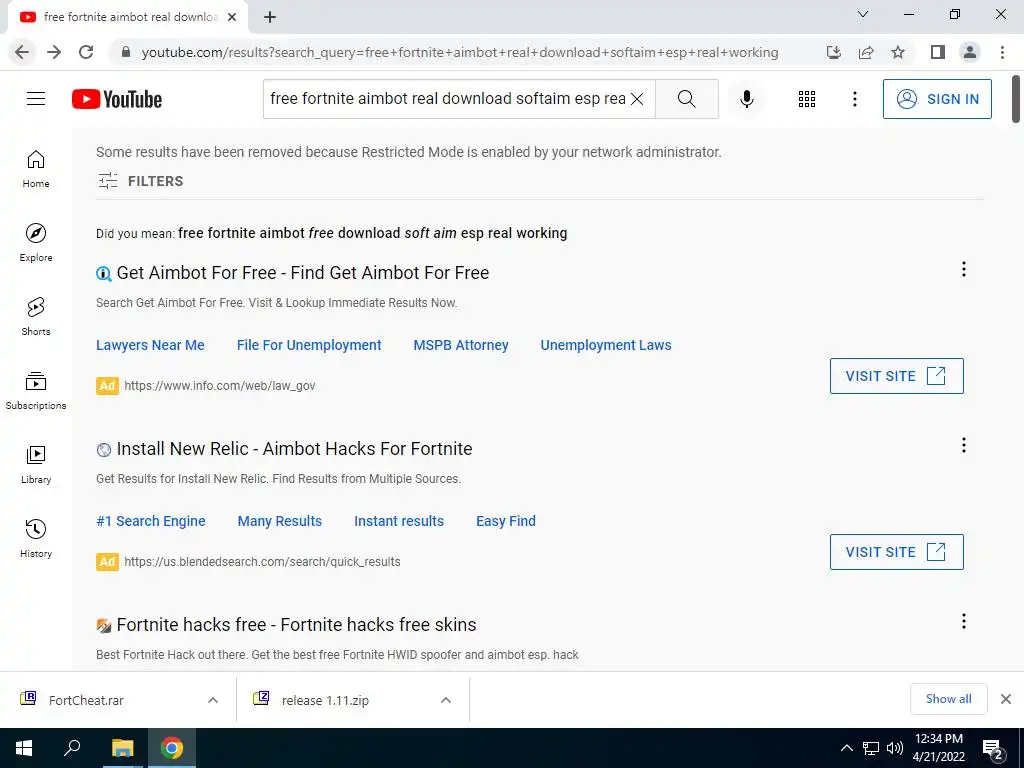The image size is (1024, 768).
Task: Open Explore in the sidebar
Action: coord(36,243)
